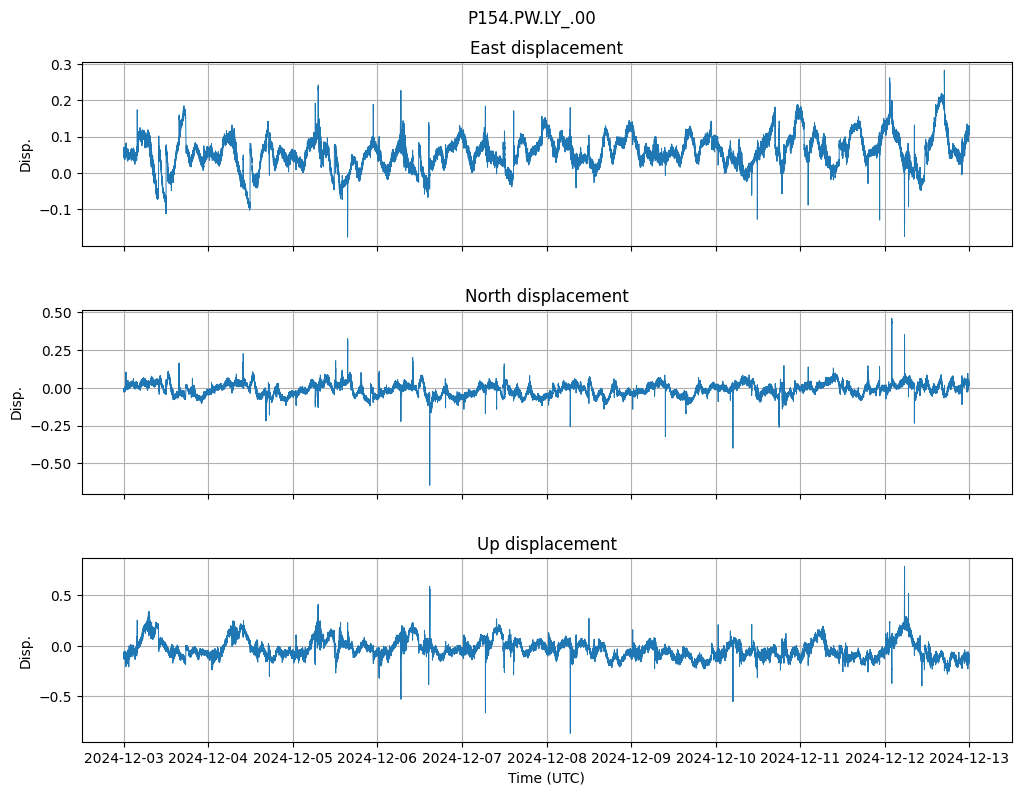Image resolution: width=1021 pixels, height=795 pixels.
Task: Click the 0.3 y-axis tick in East plot
Action: (62, 65)
